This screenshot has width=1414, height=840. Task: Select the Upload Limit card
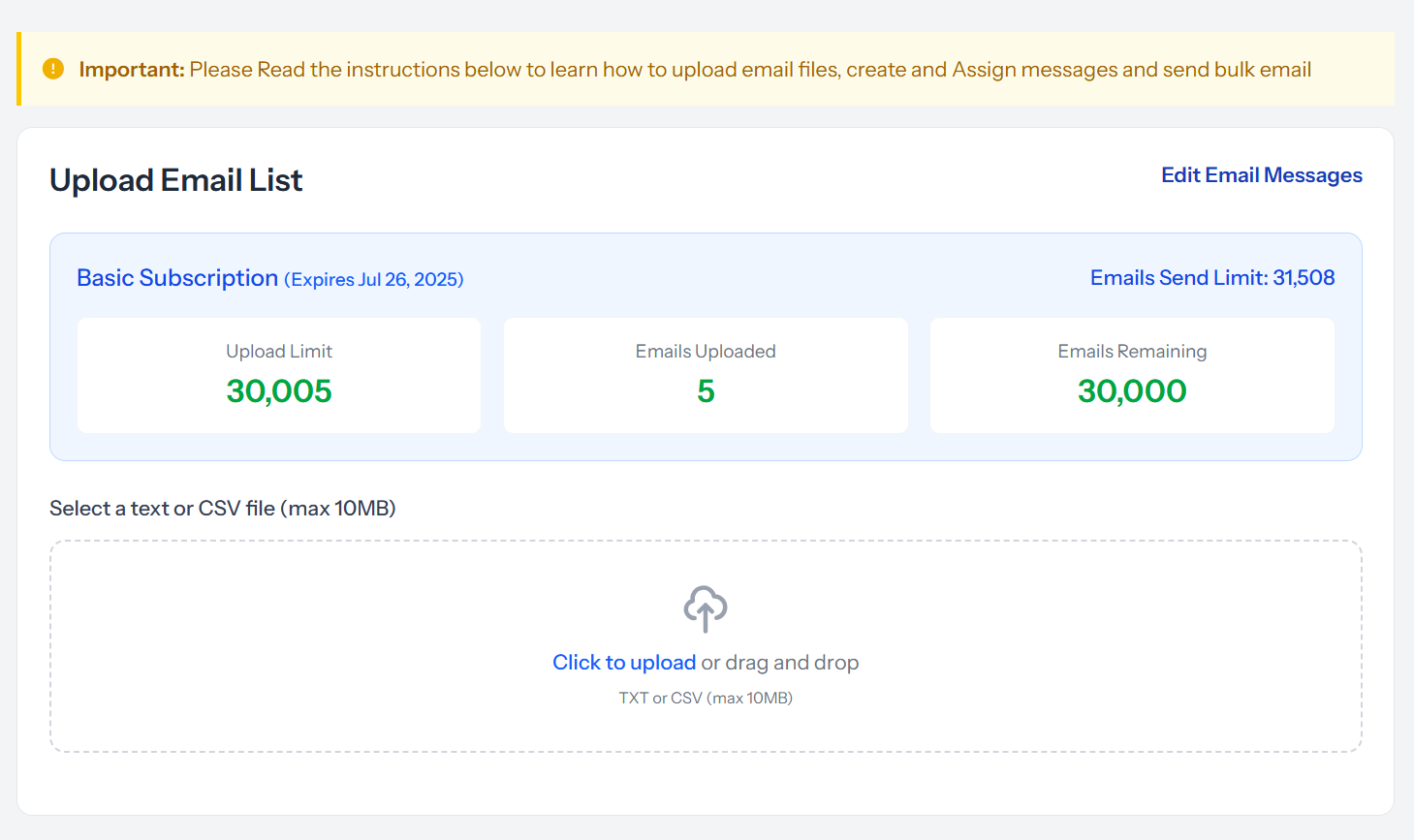pos(279,375)
